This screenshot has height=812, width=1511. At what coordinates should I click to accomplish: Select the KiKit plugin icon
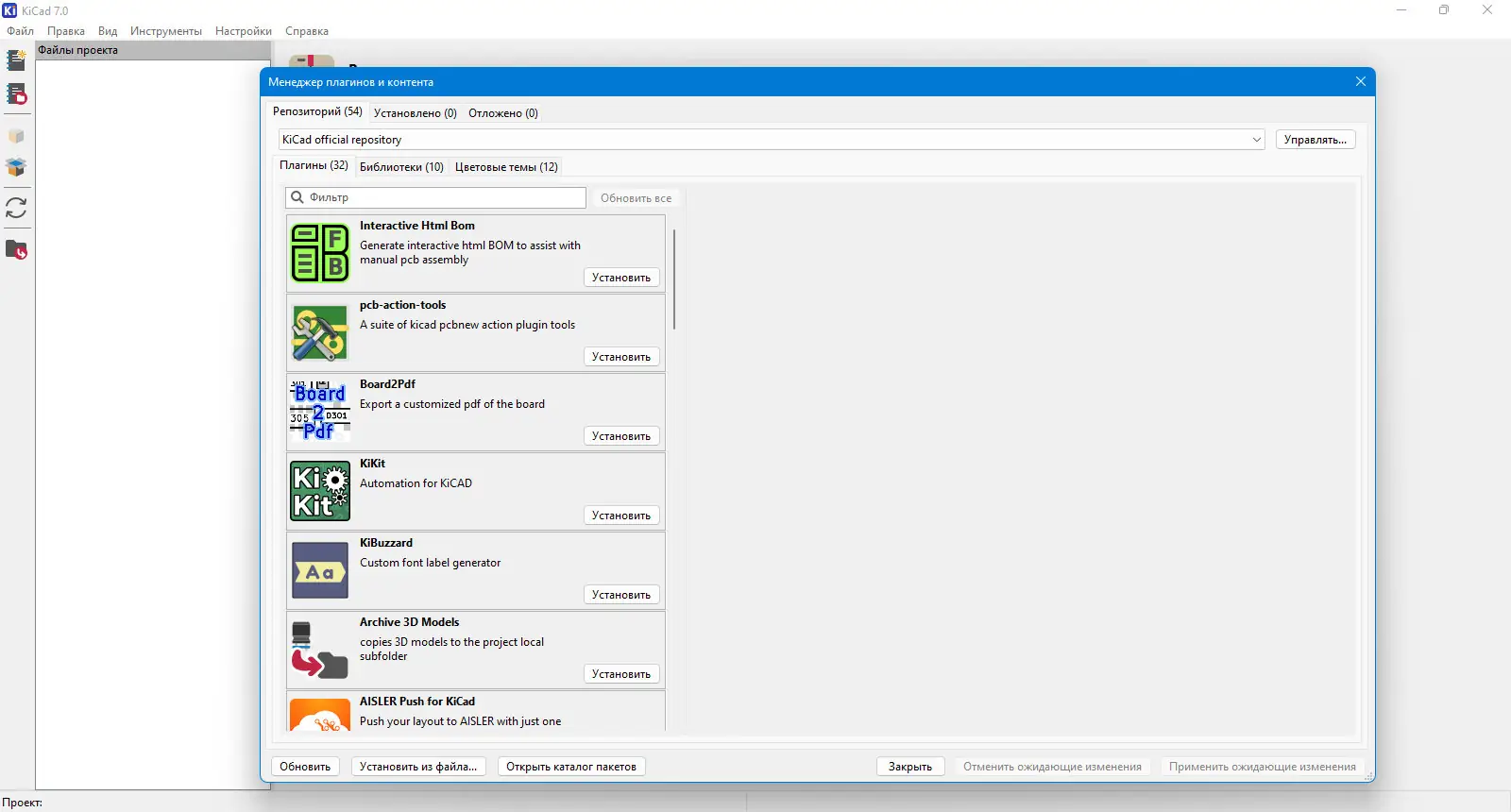pyautogui.click(x=320, y=491)
